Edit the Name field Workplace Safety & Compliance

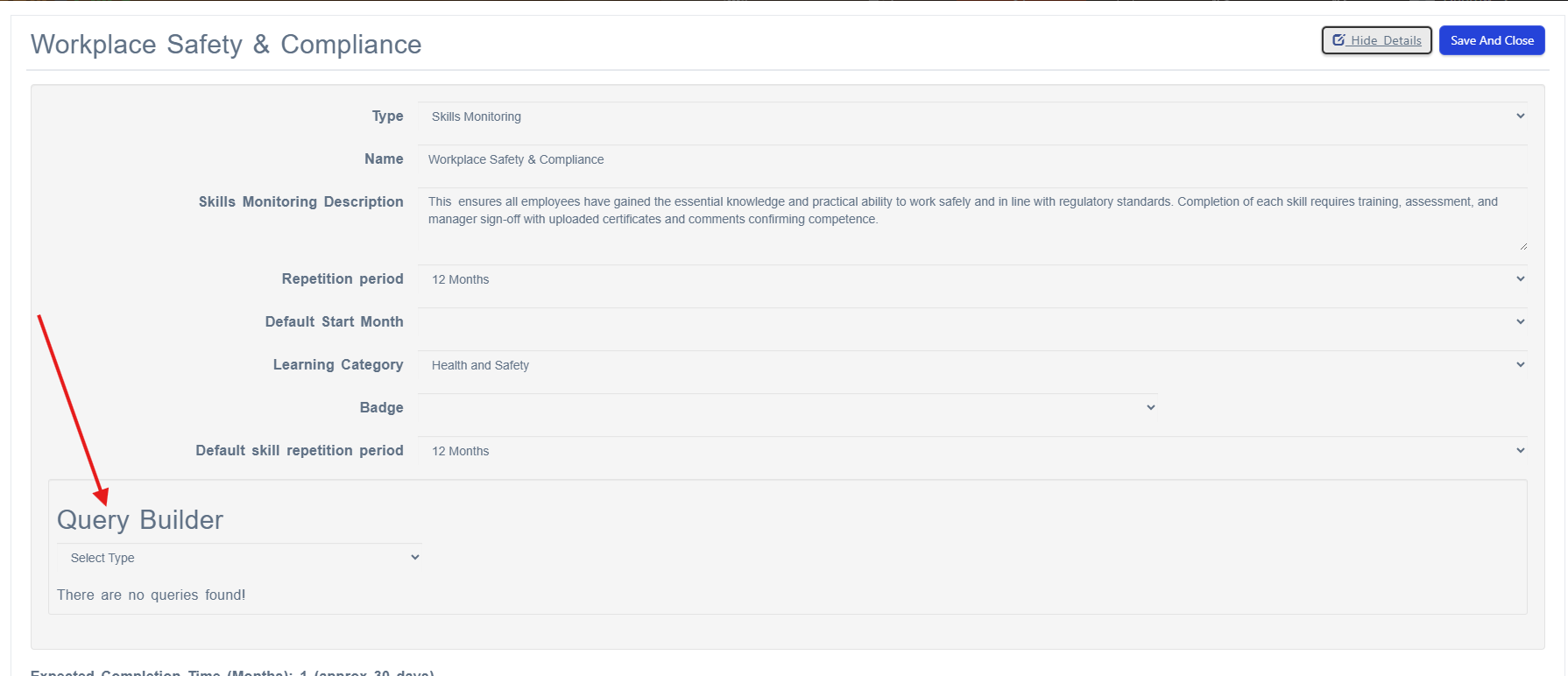[972, 159]
